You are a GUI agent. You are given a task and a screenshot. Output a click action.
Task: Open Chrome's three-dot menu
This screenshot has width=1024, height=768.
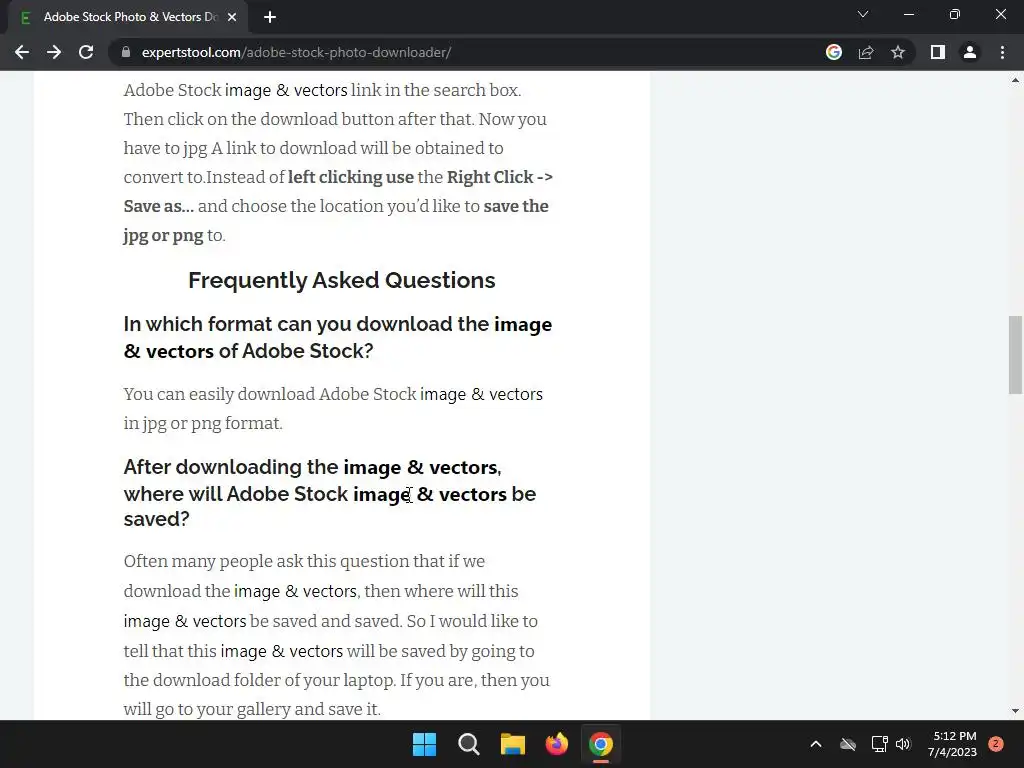coord(1002,52)
